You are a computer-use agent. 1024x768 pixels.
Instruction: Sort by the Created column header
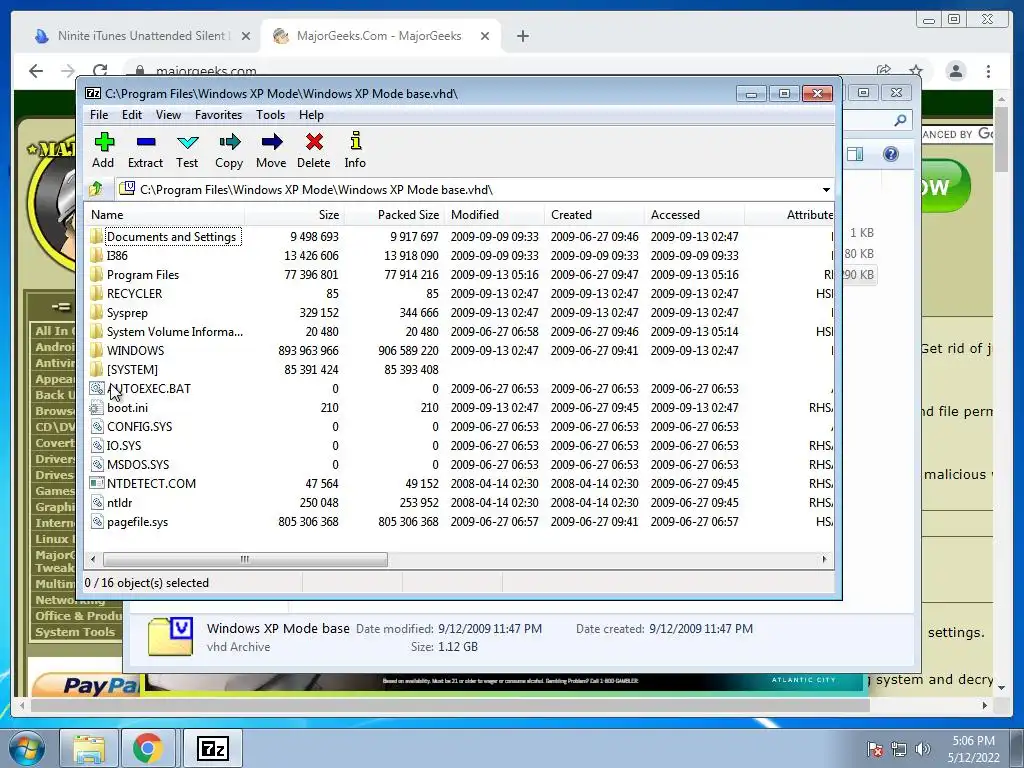point(594,215)
